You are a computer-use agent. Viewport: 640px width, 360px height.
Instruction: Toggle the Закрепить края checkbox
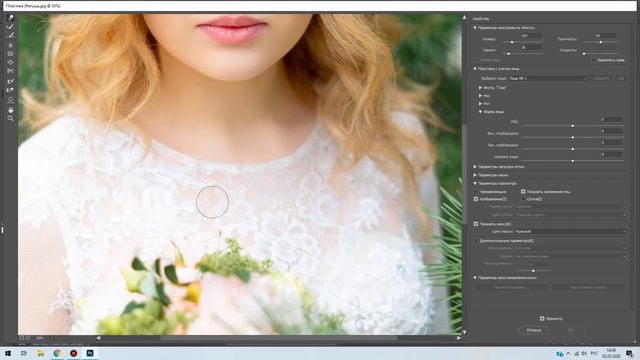593,60
